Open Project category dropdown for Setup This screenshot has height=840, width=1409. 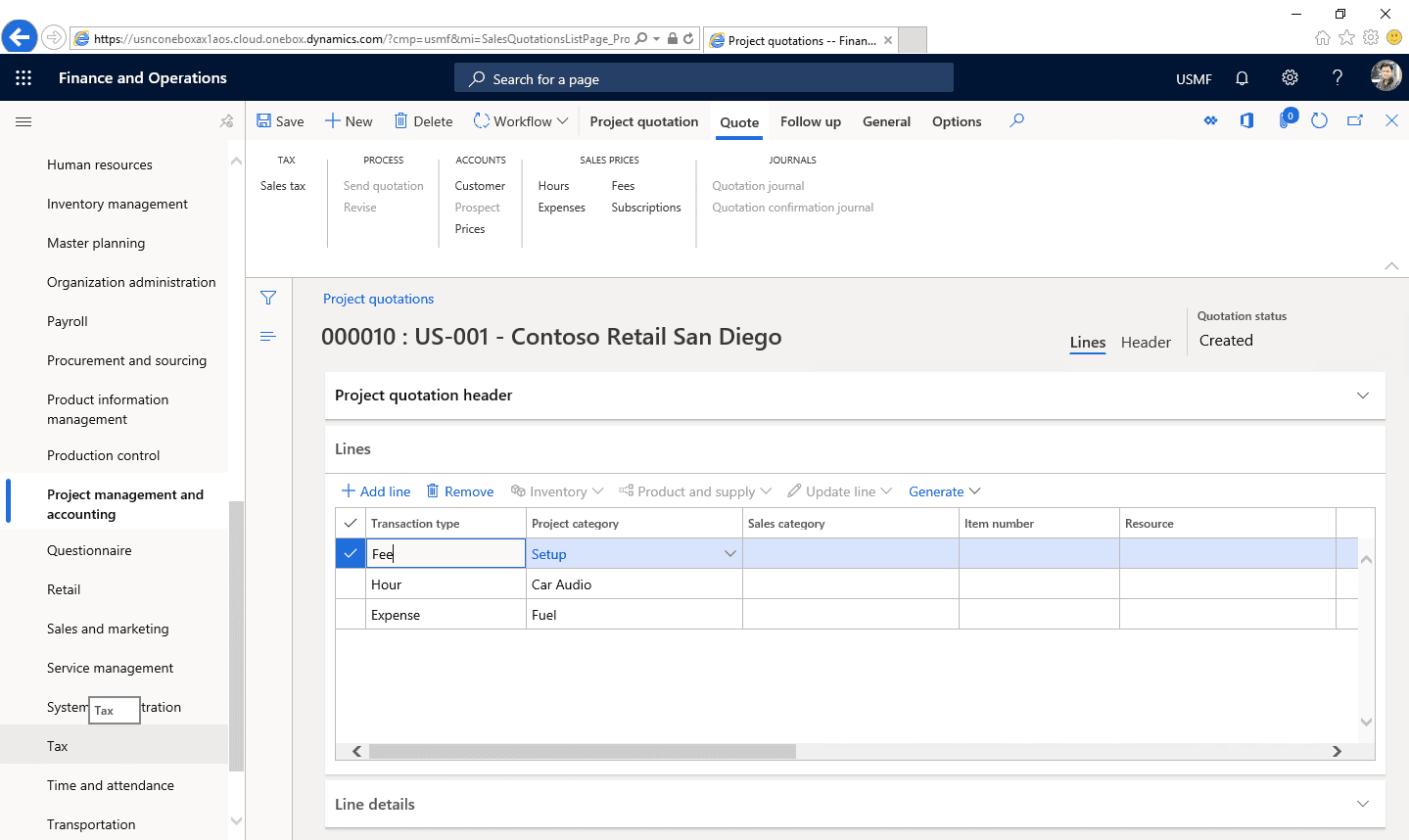tap(729, 554)
